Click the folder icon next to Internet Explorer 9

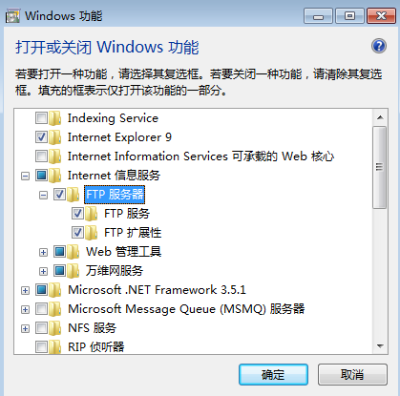click(x=55, y=137)
